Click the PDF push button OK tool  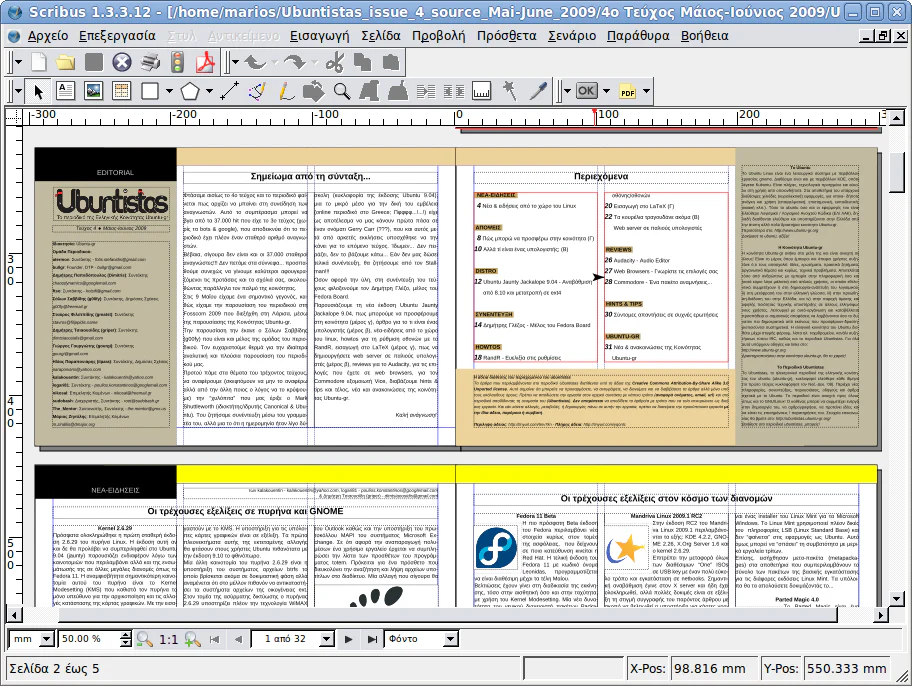click(586, 91)
